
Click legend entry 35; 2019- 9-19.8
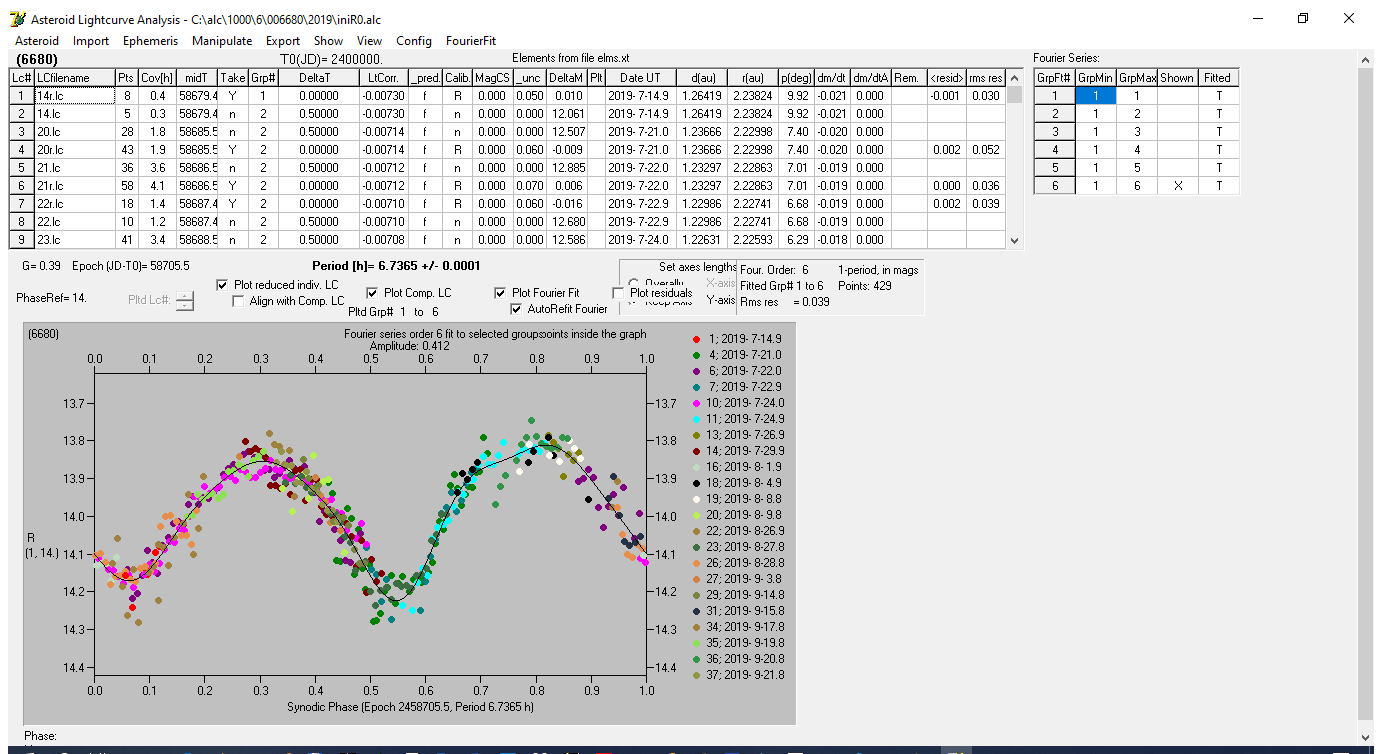pyautogui.click(x=738, y=643)
